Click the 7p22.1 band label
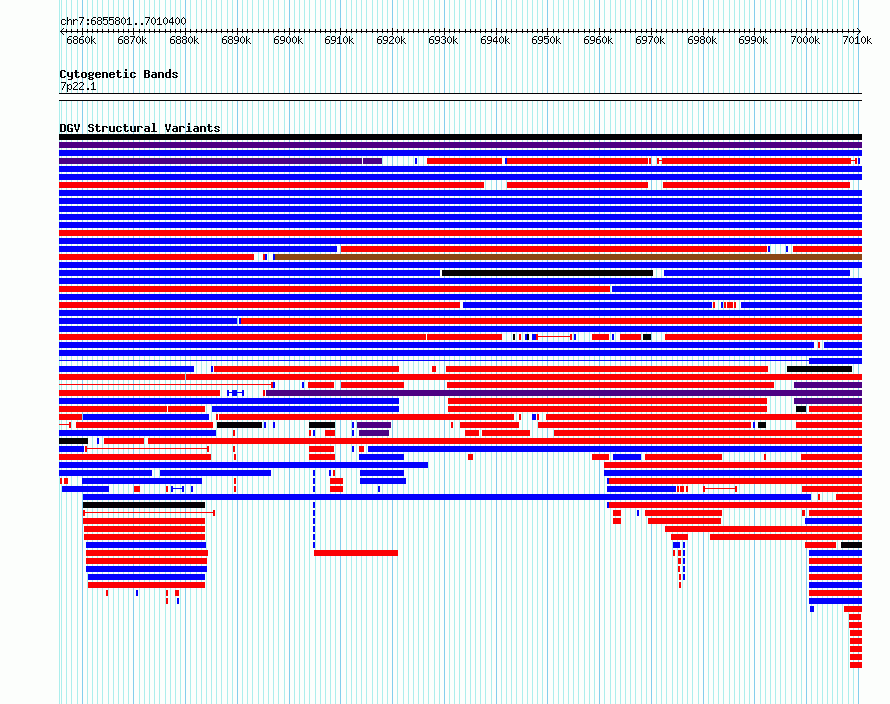 [78, 86]
